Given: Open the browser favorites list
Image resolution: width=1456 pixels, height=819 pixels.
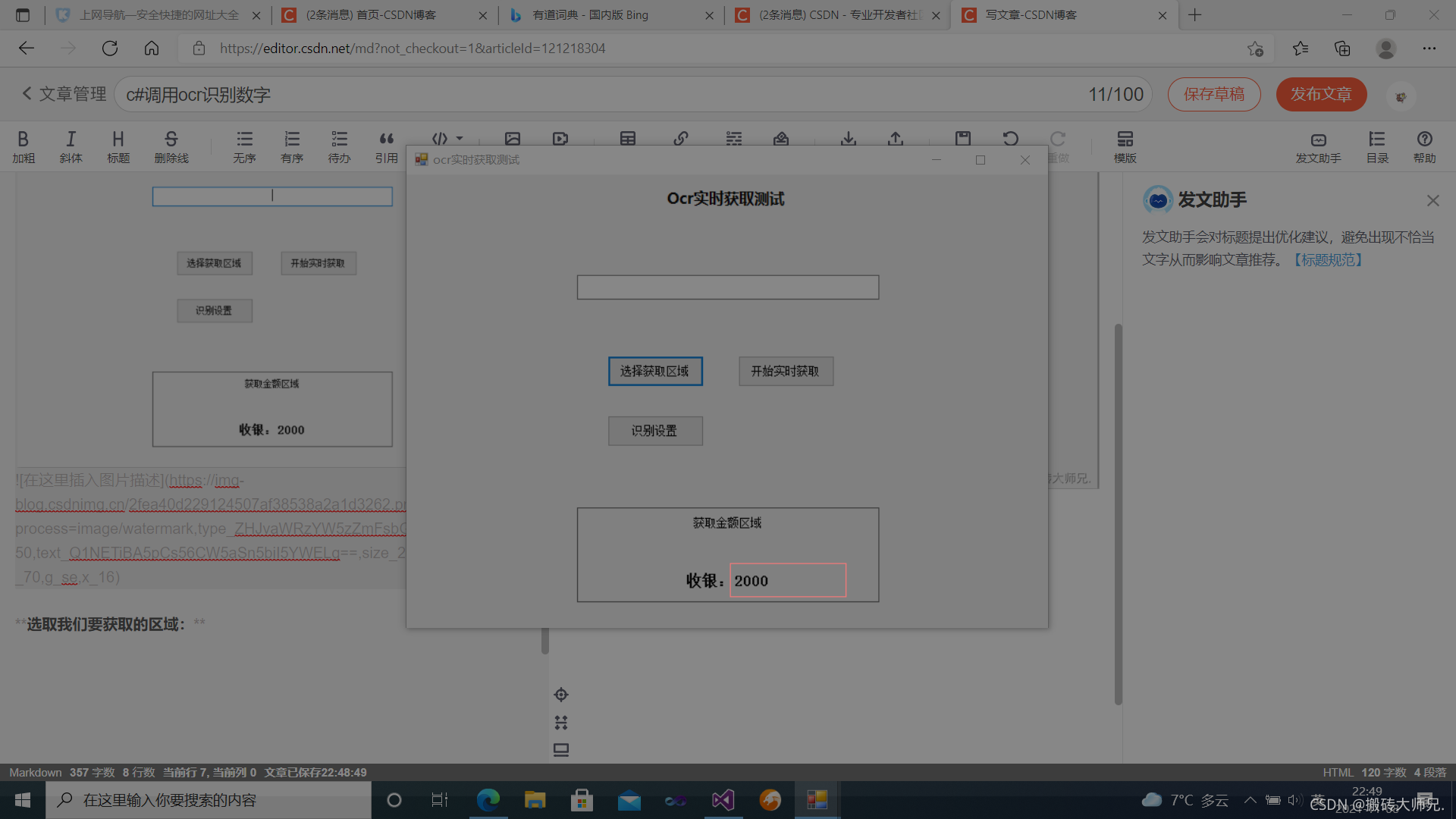Looking at the screenshot, I should (x=1301, y=49).
